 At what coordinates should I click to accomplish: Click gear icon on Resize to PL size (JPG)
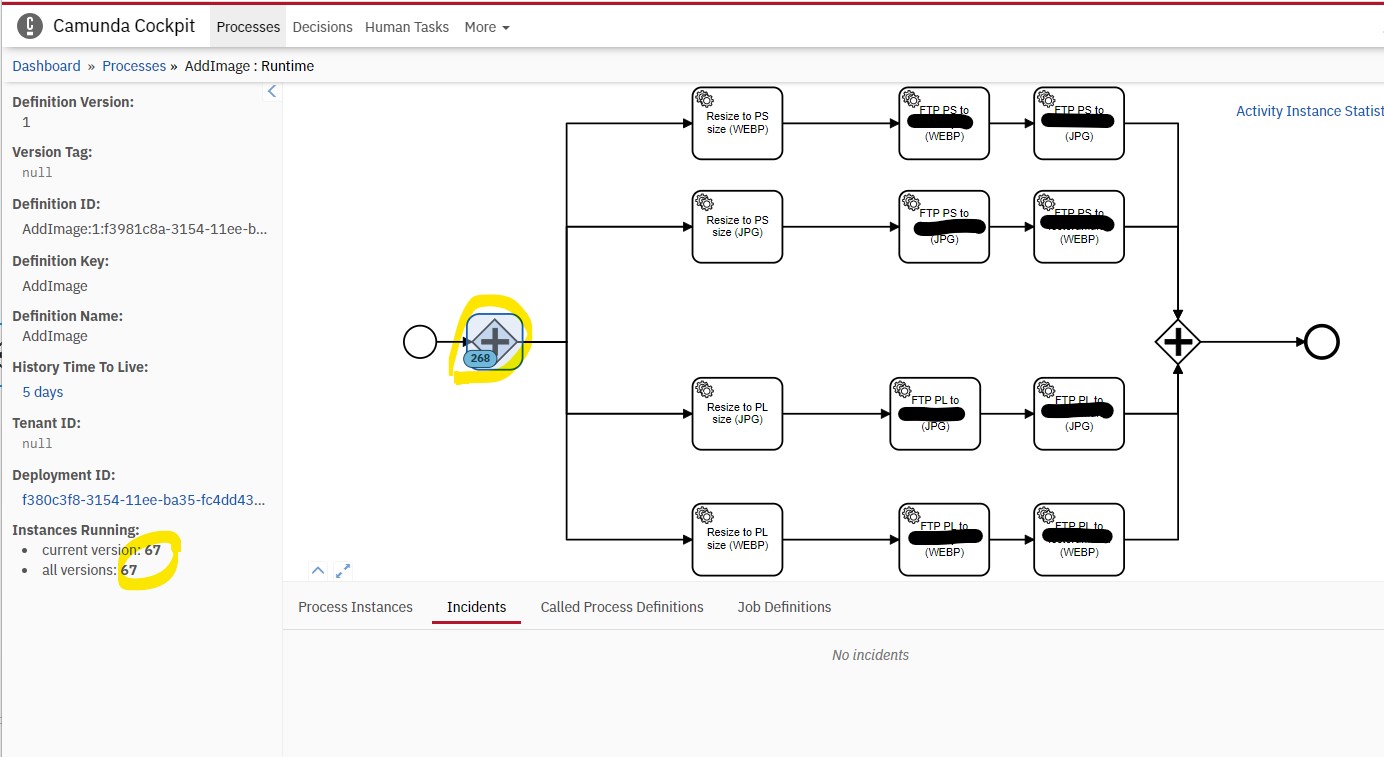[x=705, y=390]
